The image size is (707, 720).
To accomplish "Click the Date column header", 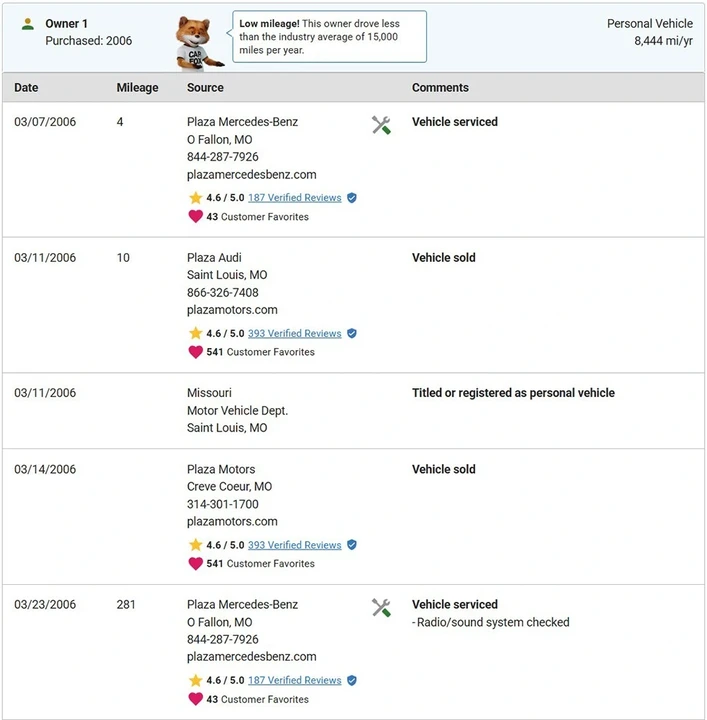I will pyautogui.click(x=26, y=88).
